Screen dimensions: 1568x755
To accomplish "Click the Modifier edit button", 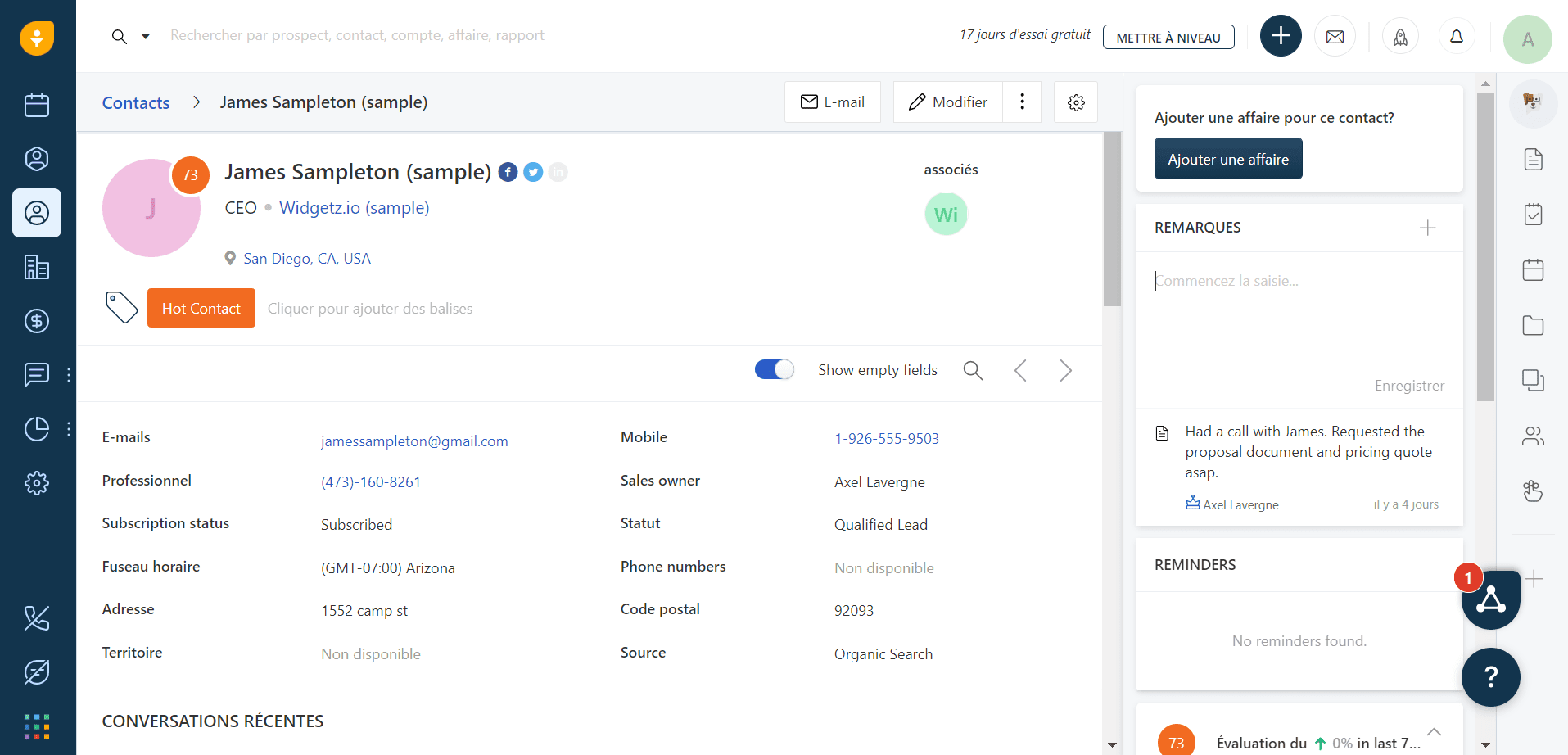I will tap(948, 102).
